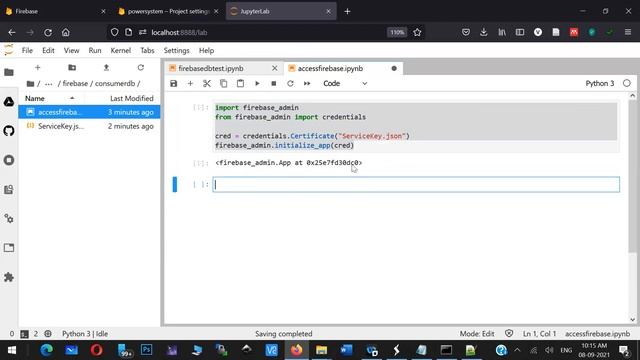
Task: Open the File menu
Action: click(x=27, y=51)
